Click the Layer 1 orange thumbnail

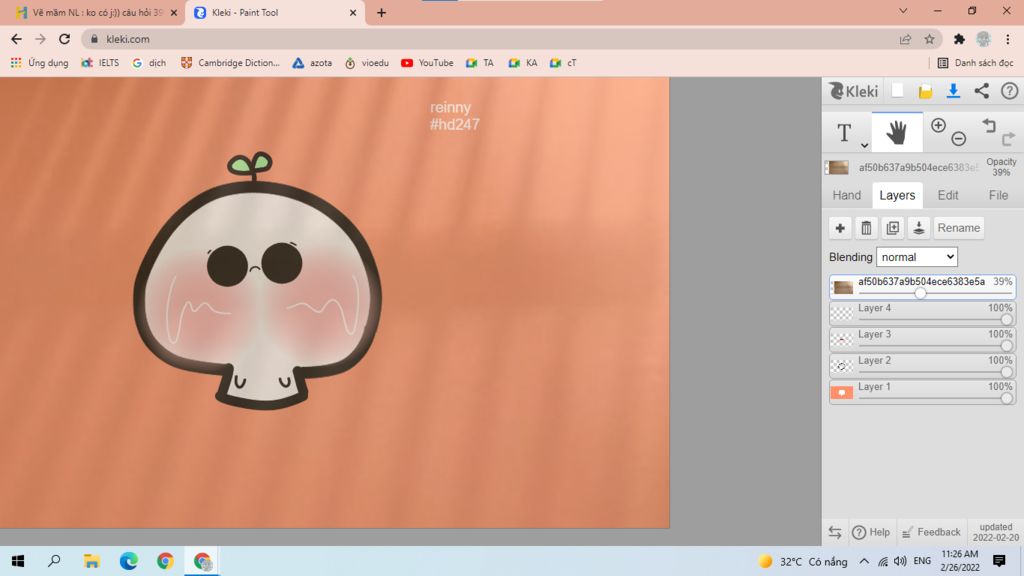(x=842, y=392)
